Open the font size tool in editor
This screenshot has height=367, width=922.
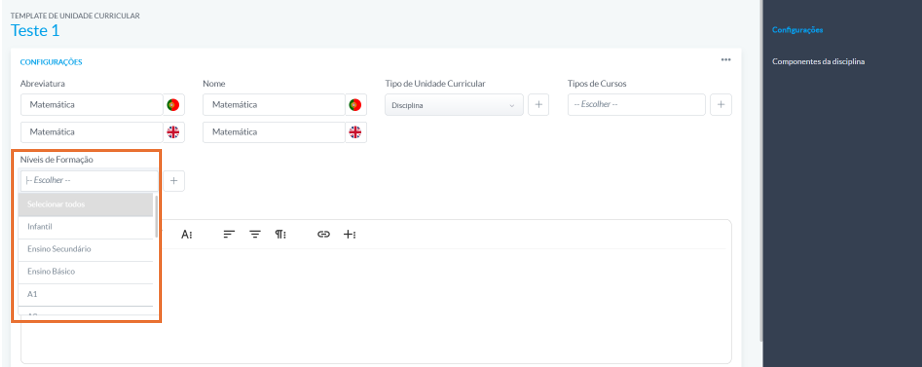click(x=187, y=235)
